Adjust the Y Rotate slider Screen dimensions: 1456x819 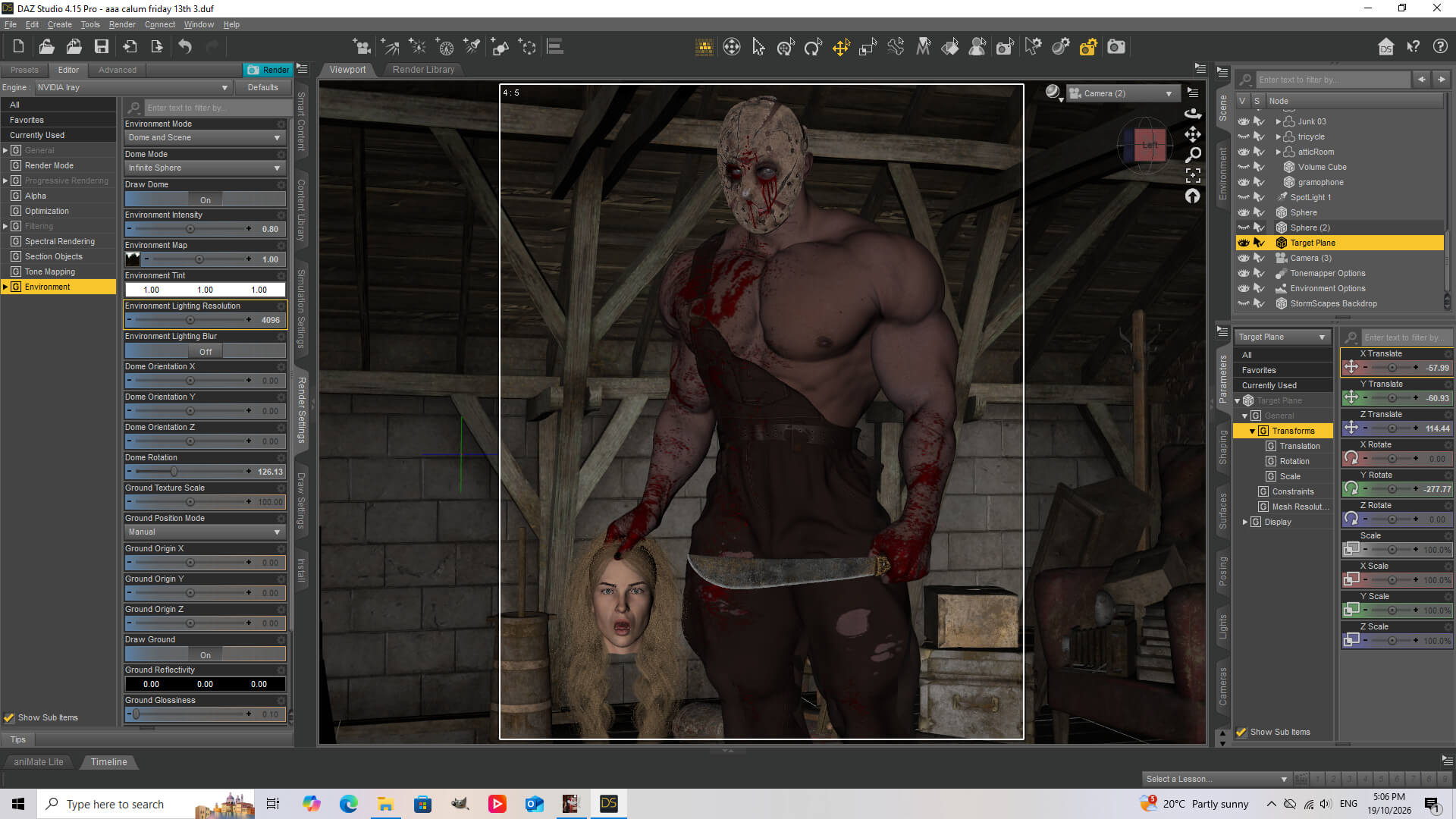(1392, 489)
